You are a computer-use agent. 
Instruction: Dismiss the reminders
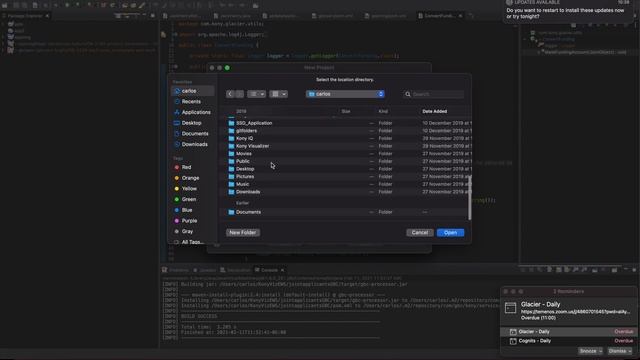(x=620, y=351)
